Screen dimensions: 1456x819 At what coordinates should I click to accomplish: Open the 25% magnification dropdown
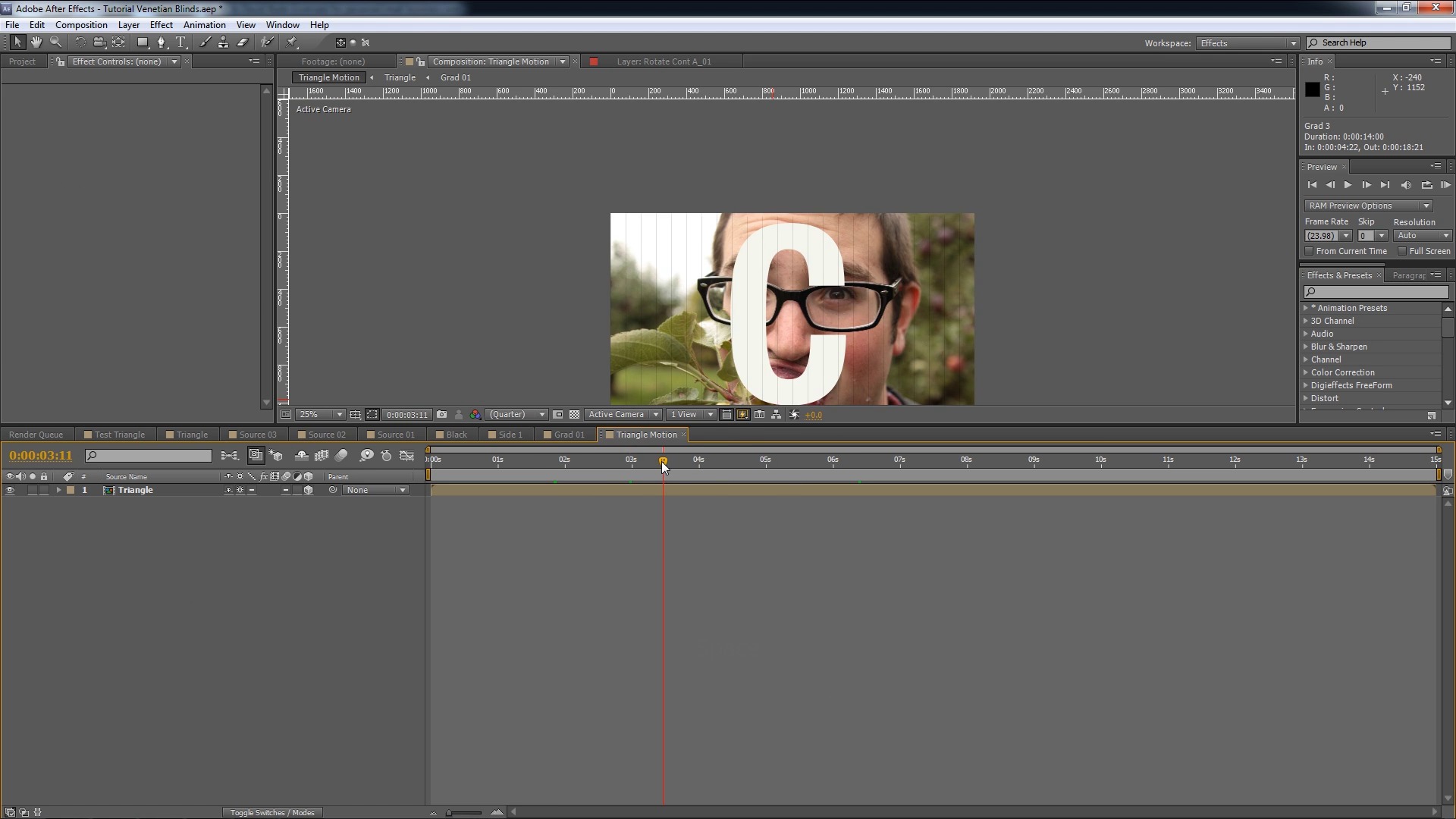pyautogui.click(x=321, y=415)
